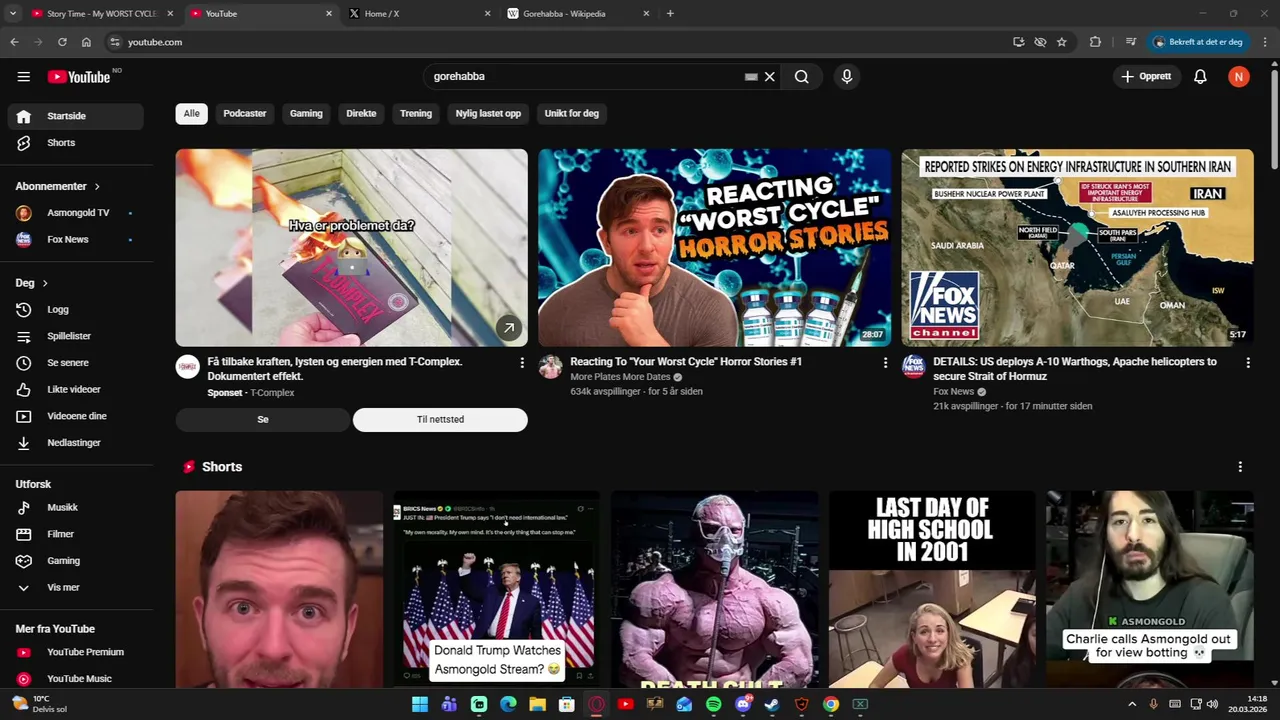Open the Charlie calls Asmongold out short
The width and height of the screenshot is (1280, 720).
1150,589
